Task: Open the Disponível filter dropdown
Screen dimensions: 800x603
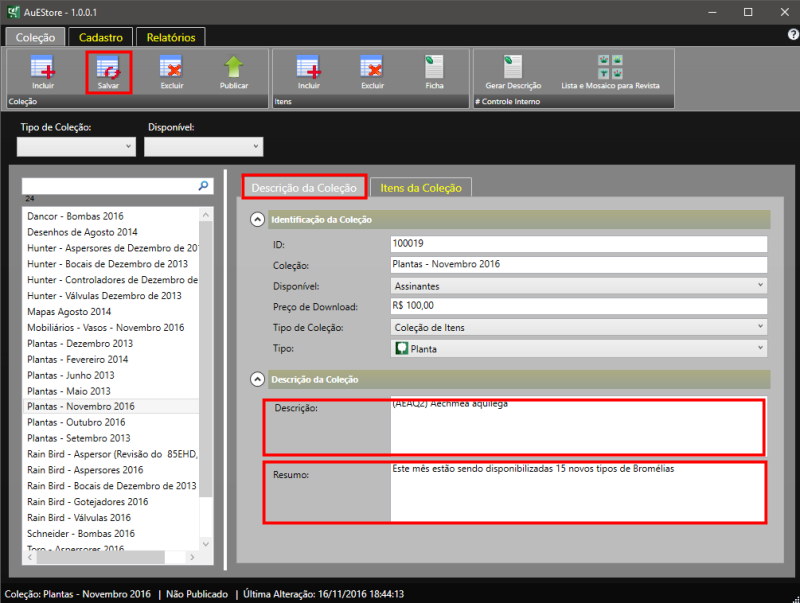Action: tap(203, 147)
